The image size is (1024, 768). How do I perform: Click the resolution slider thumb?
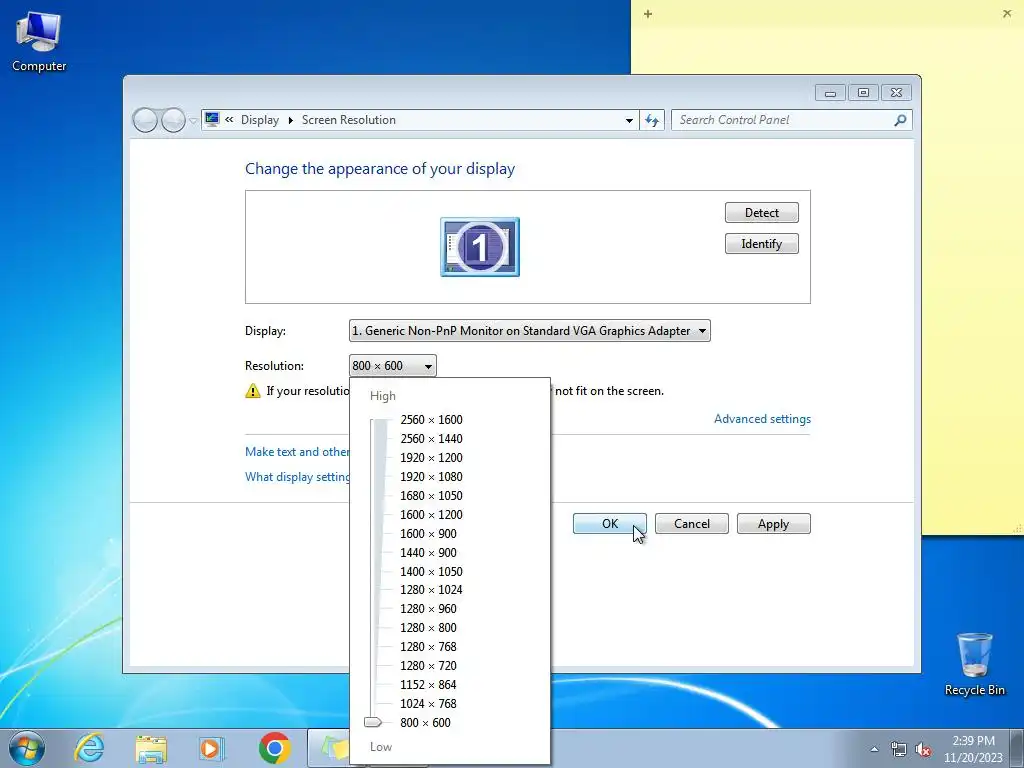pyautogui.click(x=373, y=722)
